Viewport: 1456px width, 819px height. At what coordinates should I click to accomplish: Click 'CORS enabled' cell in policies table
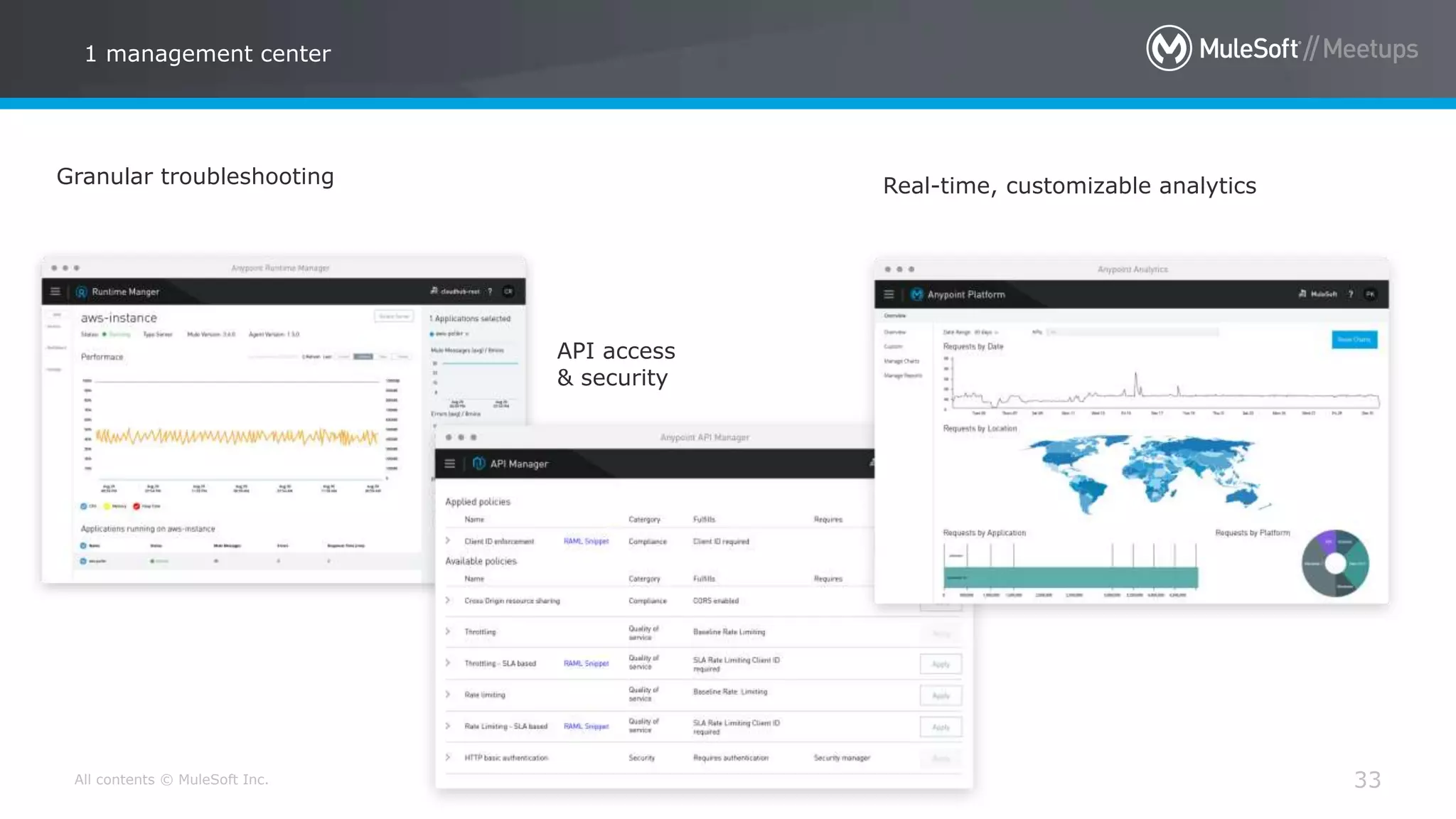[716, 601]
